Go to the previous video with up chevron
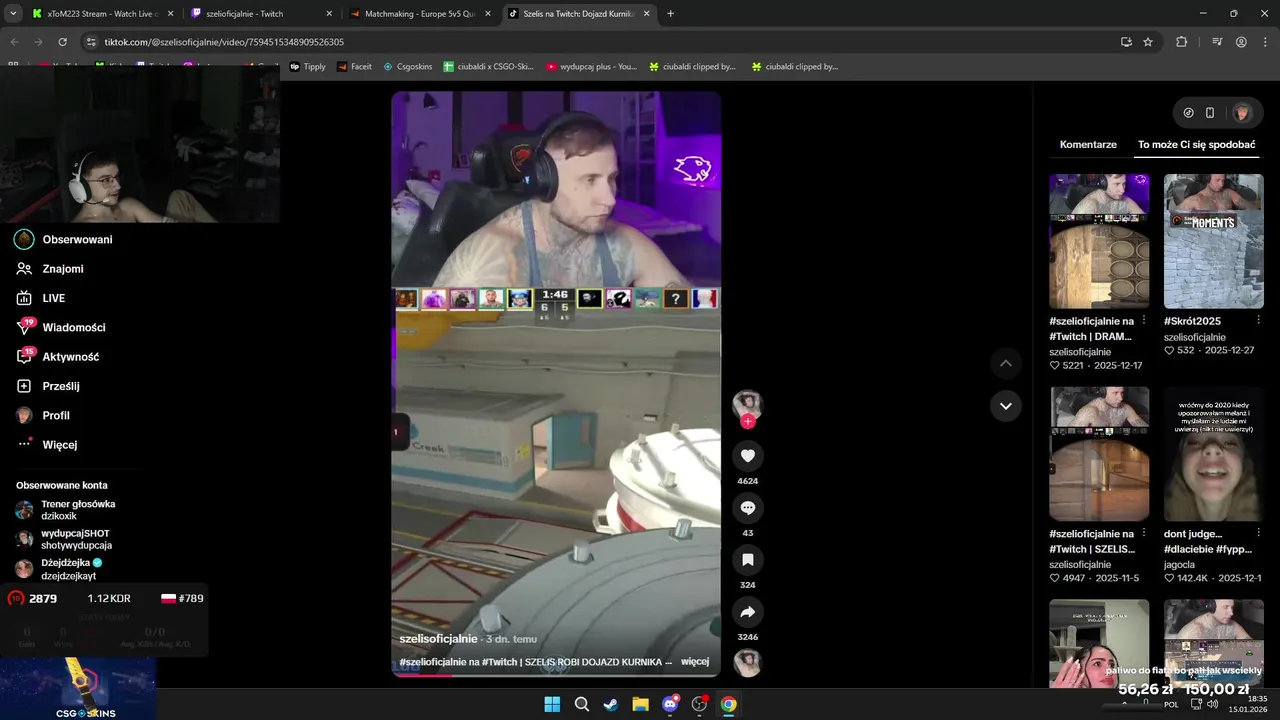 (x=1005, y=363)
